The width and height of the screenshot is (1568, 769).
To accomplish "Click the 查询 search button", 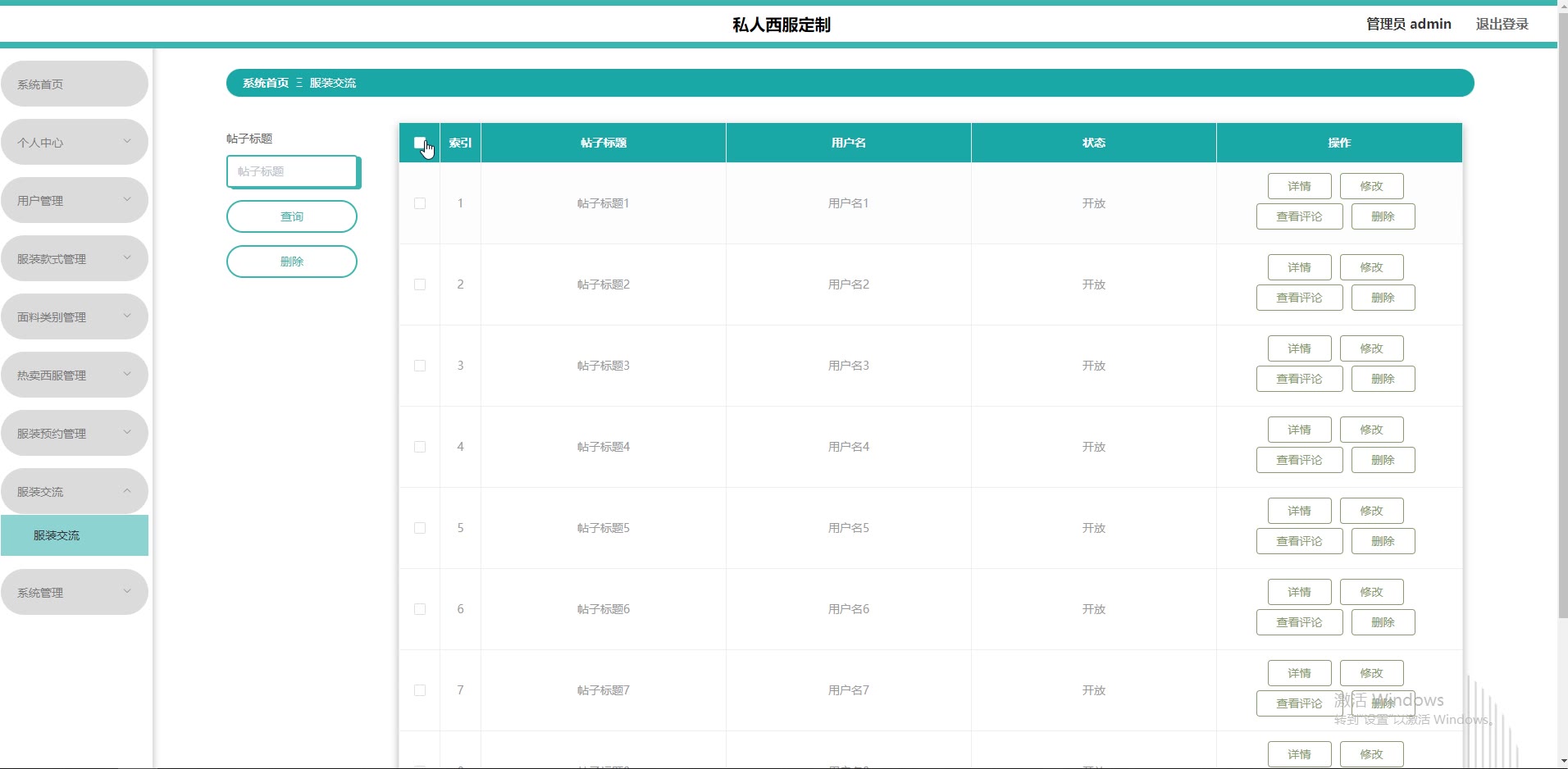I will 292,216.
